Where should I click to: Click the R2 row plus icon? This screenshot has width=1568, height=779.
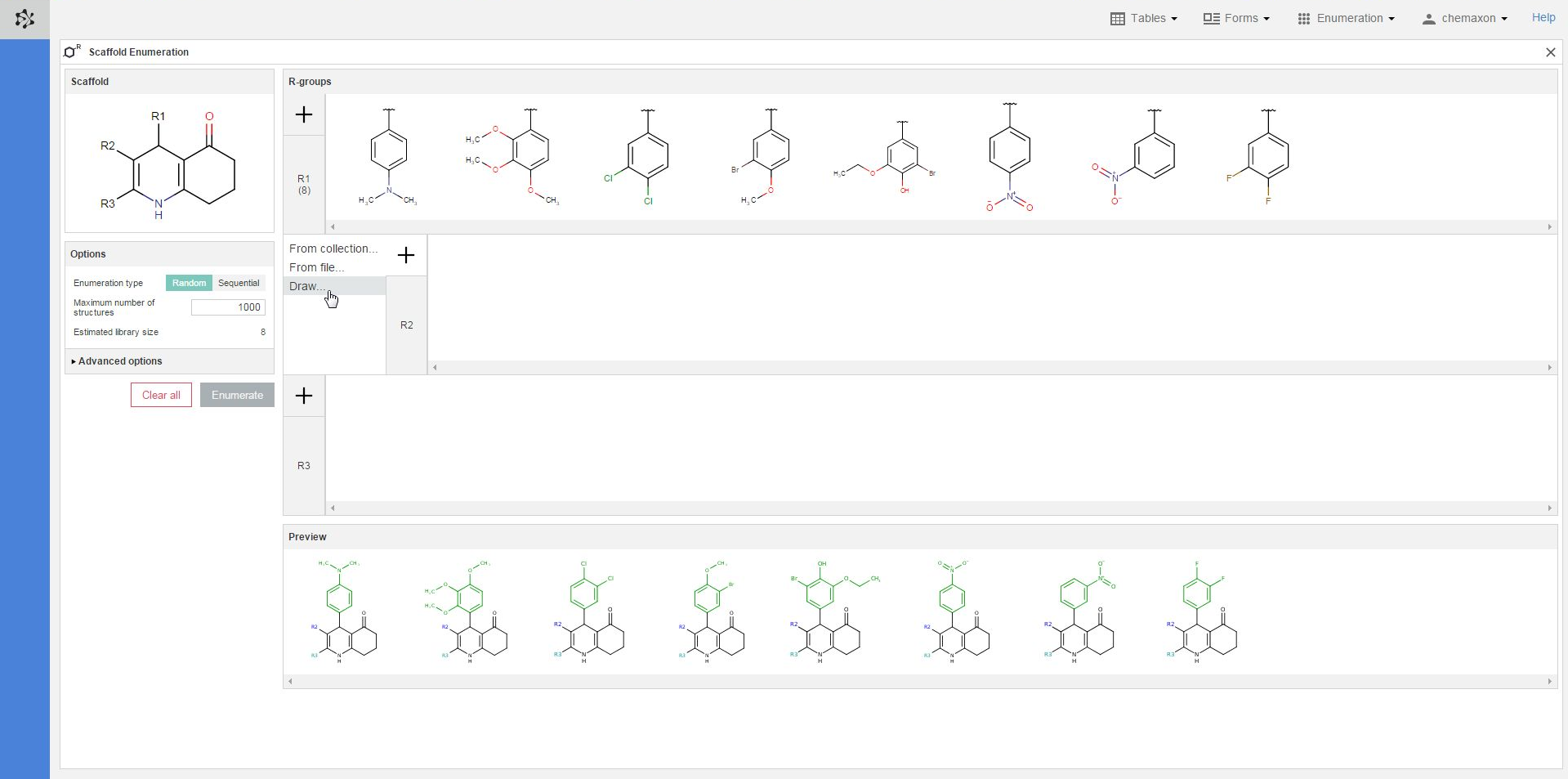[406, 256]
